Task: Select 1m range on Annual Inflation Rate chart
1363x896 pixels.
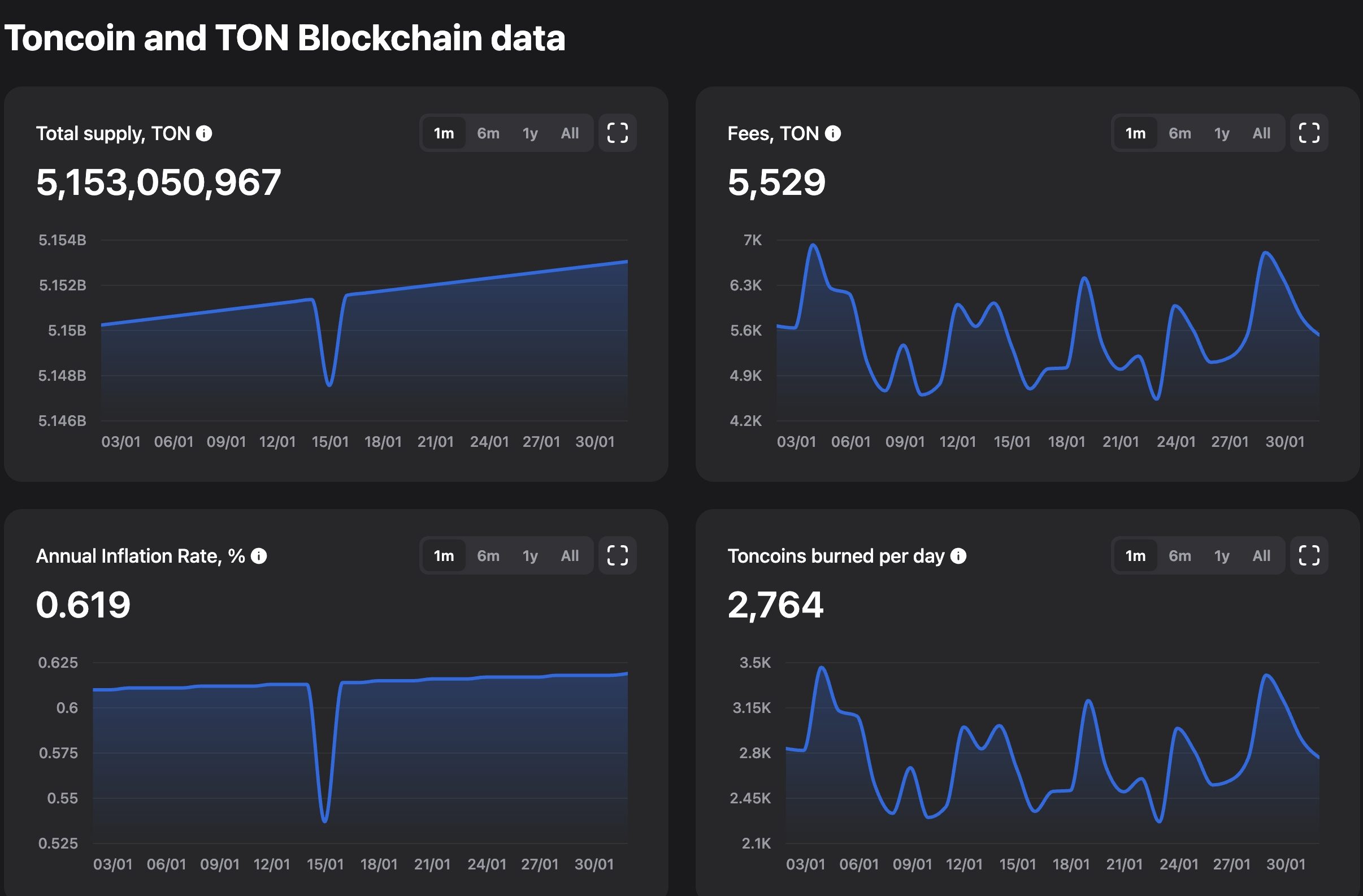Action: point(444,555)
